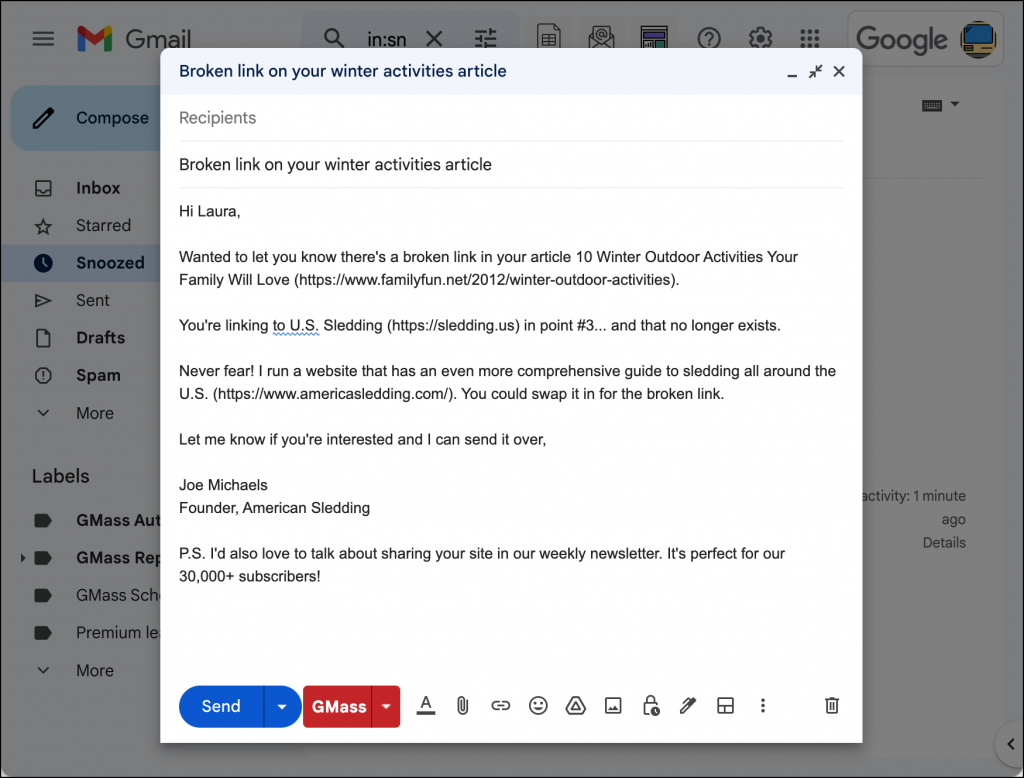Attach a file with the paperclip icon
This screenshot has height=778, width=1024.
[462, 706]
